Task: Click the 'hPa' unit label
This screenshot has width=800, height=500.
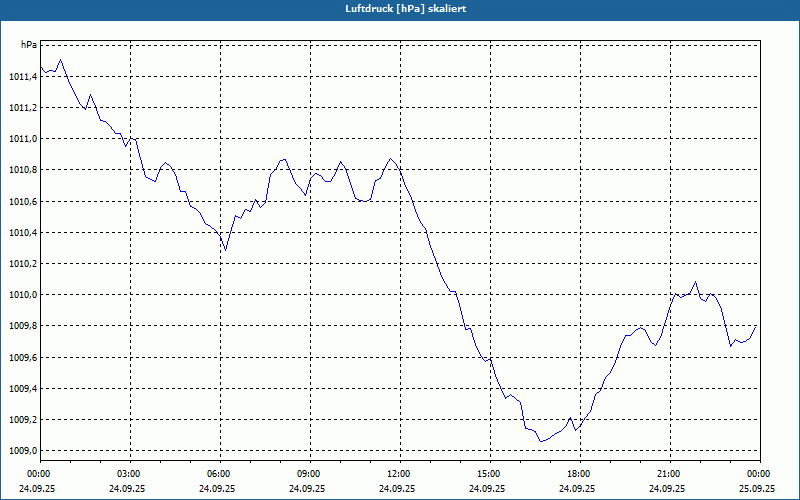Action: pyautogui.click(x=29, y=45)
